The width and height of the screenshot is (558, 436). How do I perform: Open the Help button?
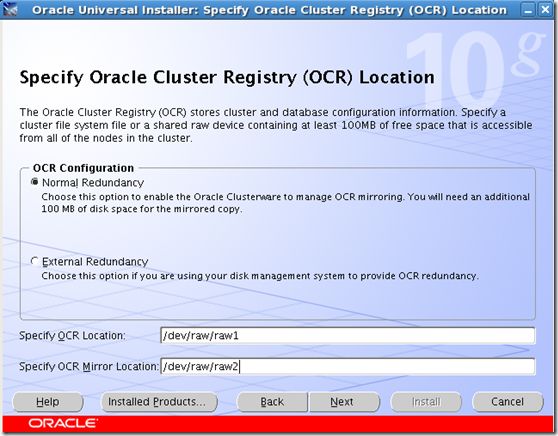click(48, 402)
